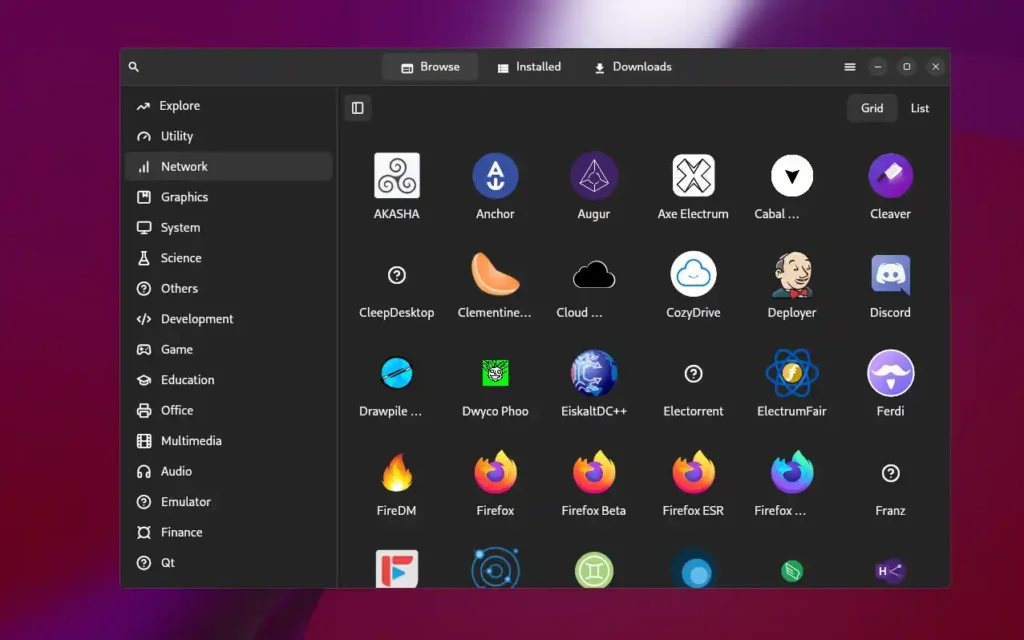
Task: Click the ElectrumFair wallet icon
Action: click(x=791, y=375)
